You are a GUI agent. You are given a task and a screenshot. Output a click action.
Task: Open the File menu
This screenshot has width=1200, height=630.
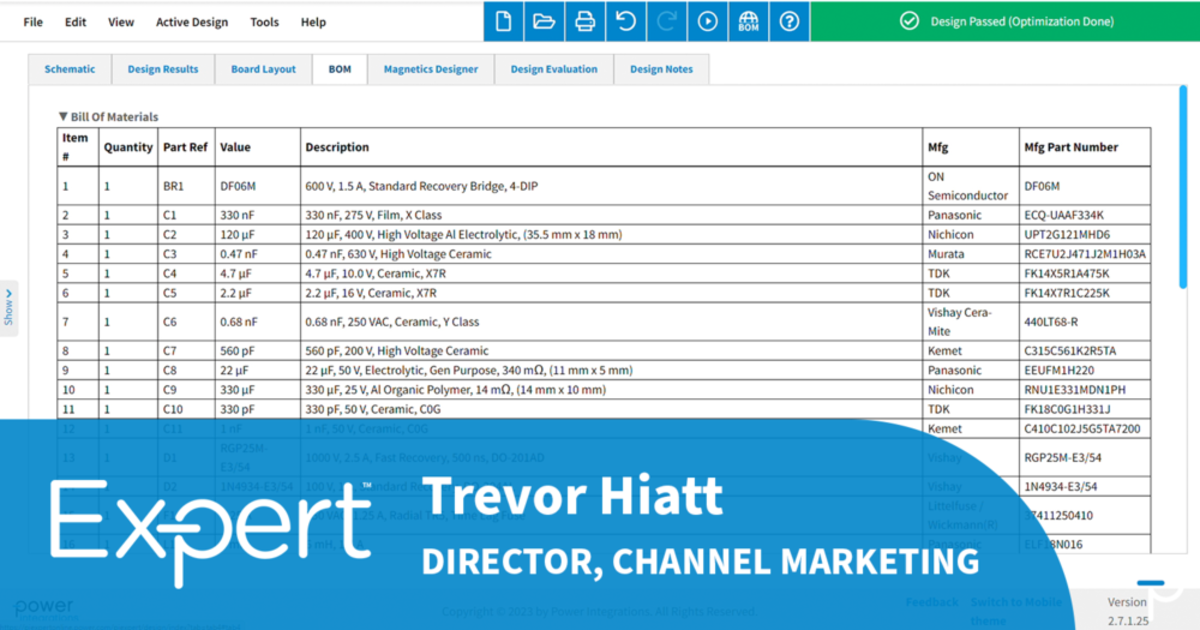(x=33, y=22)
